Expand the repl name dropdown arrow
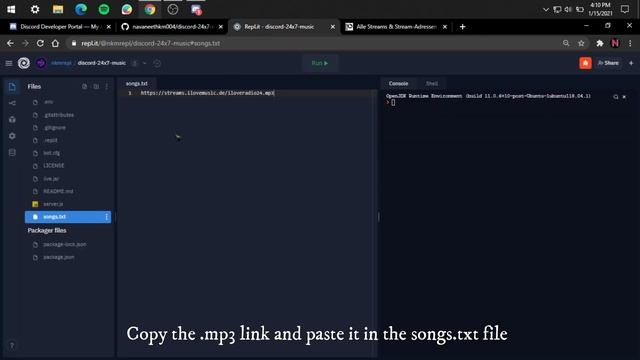Image resolution: width=640 pixels, height=360 pixels. tap(144, 63)
